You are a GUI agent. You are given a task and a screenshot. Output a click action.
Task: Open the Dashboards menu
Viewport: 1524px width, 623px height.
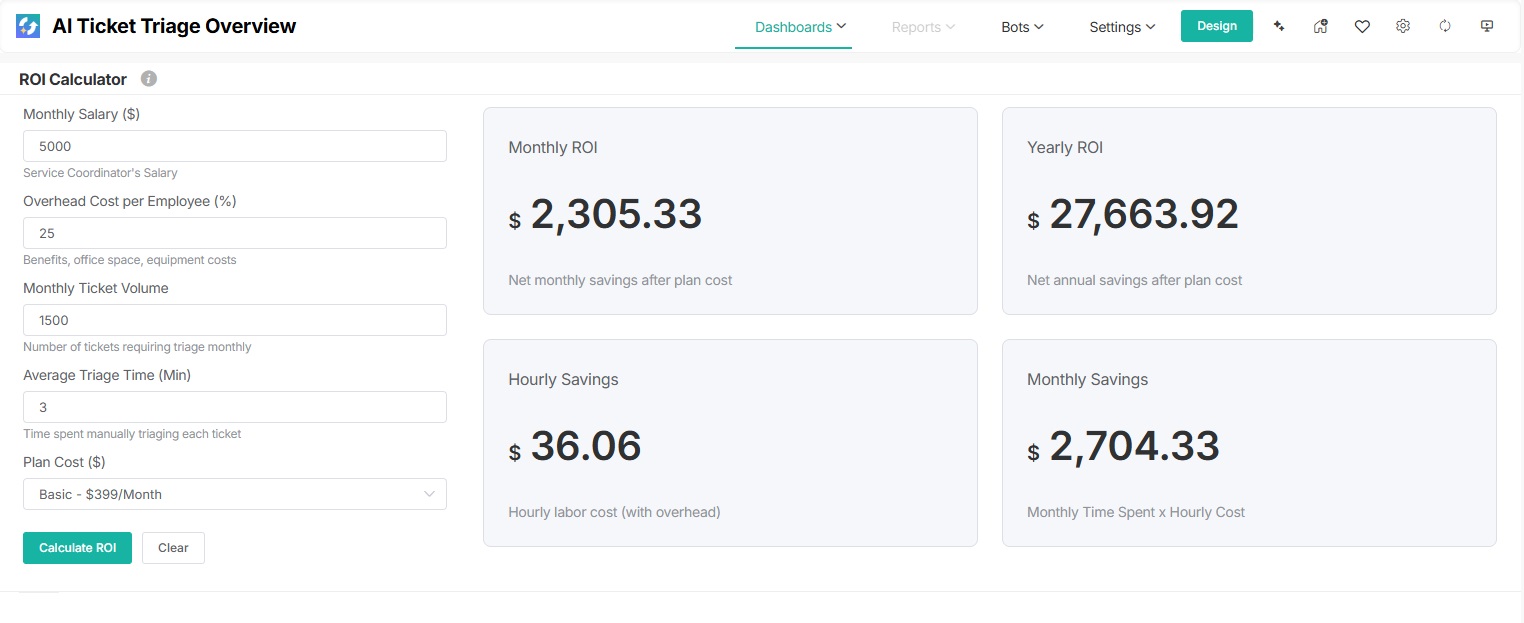point(800,27)
